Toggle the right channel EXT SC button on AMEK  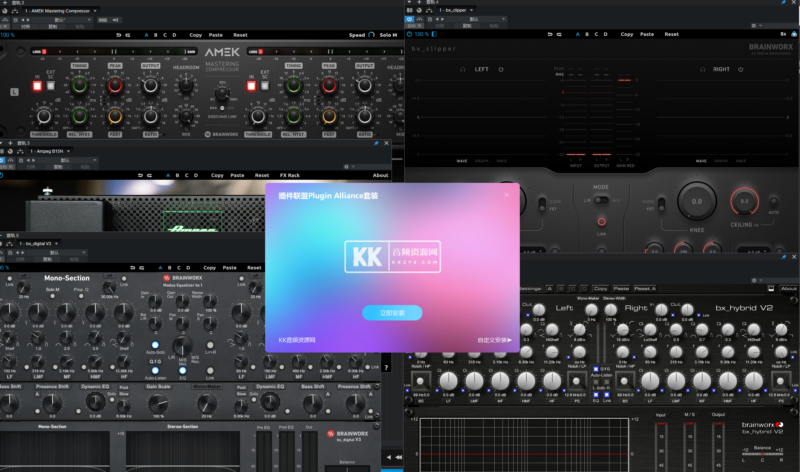264,86
